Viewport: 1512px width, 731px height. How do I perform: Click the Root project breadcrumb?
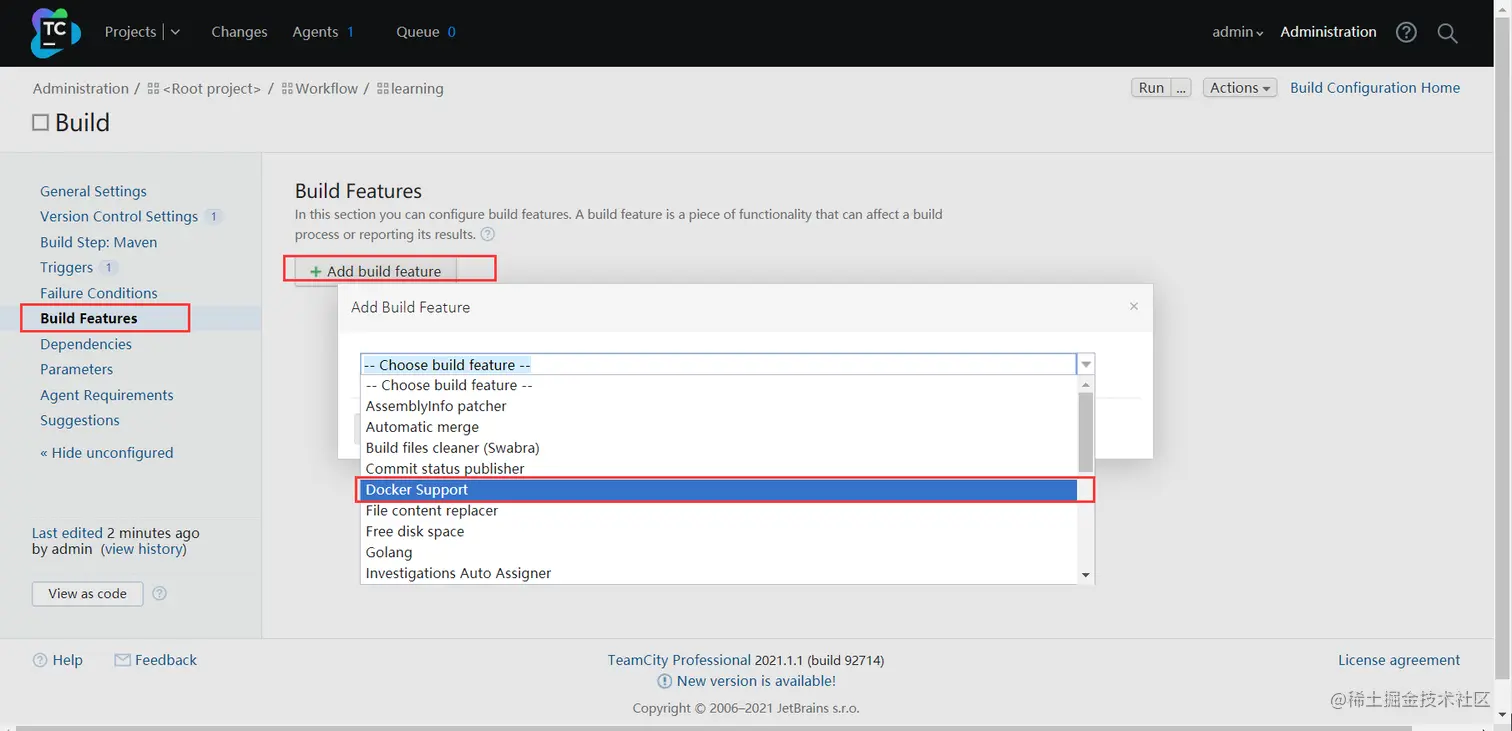211,89
